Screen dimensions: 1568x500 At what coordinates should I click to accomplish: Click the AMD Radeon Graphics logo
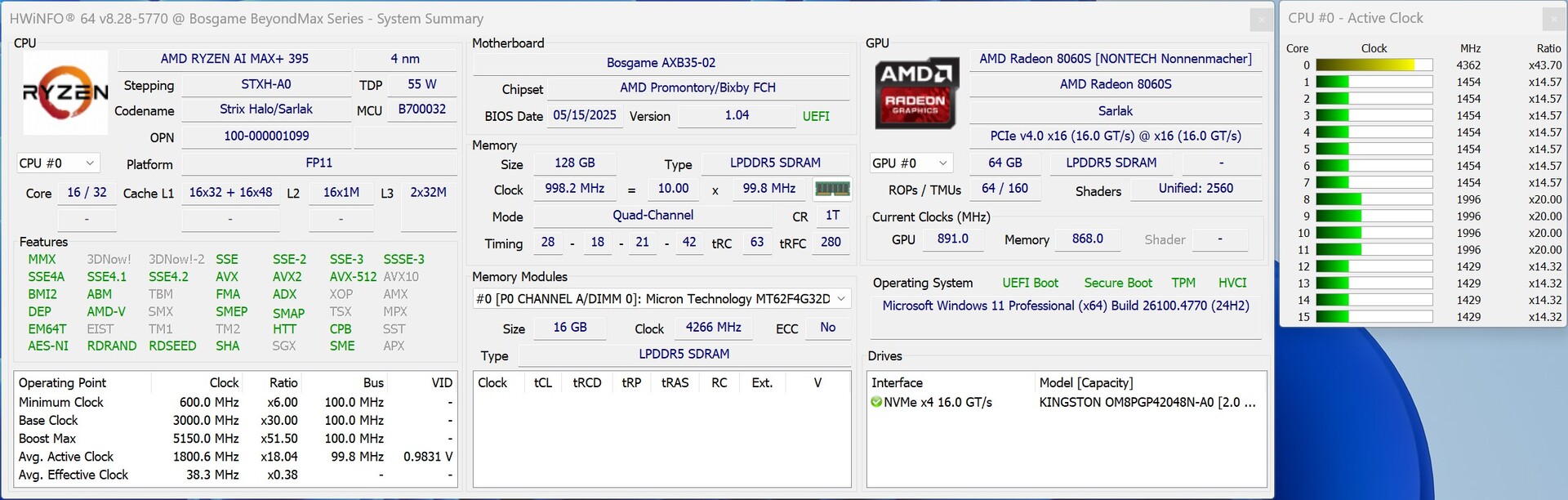click(915, 92)
